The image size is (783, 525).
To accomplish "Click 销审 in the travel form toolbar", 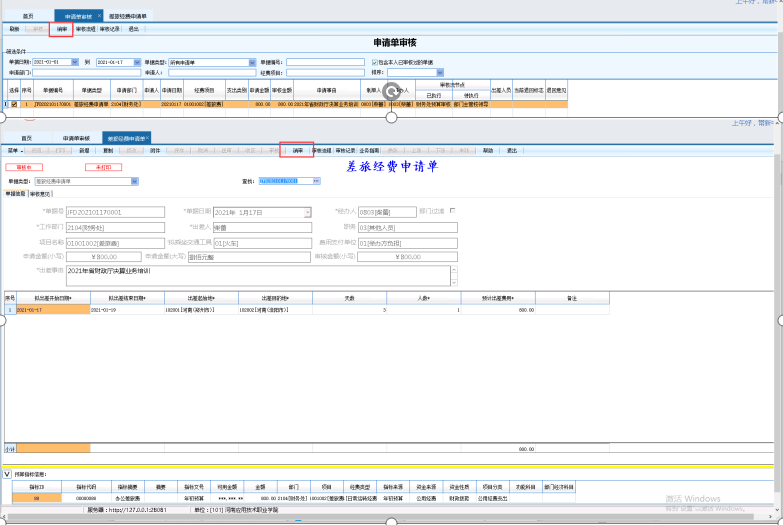I will click(298, 150).
